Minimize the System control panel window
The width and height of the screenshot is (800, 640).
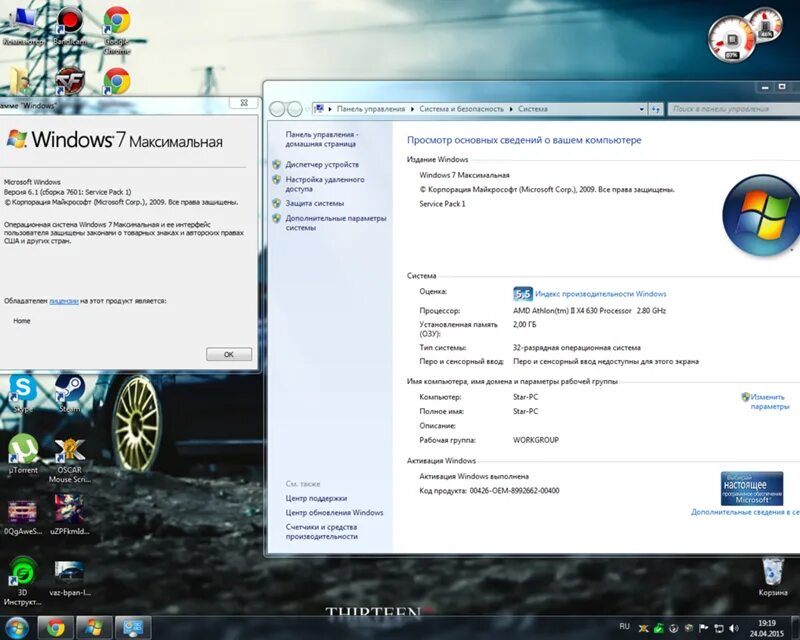click(x=765, y=87)
